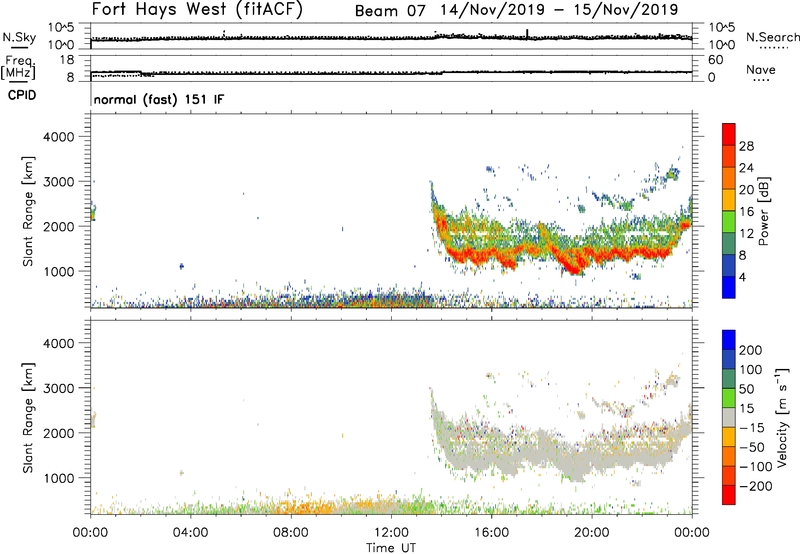Click the 'Time UT' axis title
This screenshot has width=800, height=554.
(x=391, y=548)
